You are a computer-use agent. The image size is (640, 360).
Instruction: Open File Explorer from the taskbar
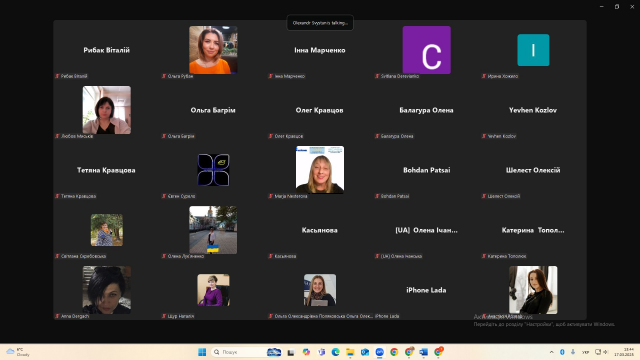coord(350,352)
